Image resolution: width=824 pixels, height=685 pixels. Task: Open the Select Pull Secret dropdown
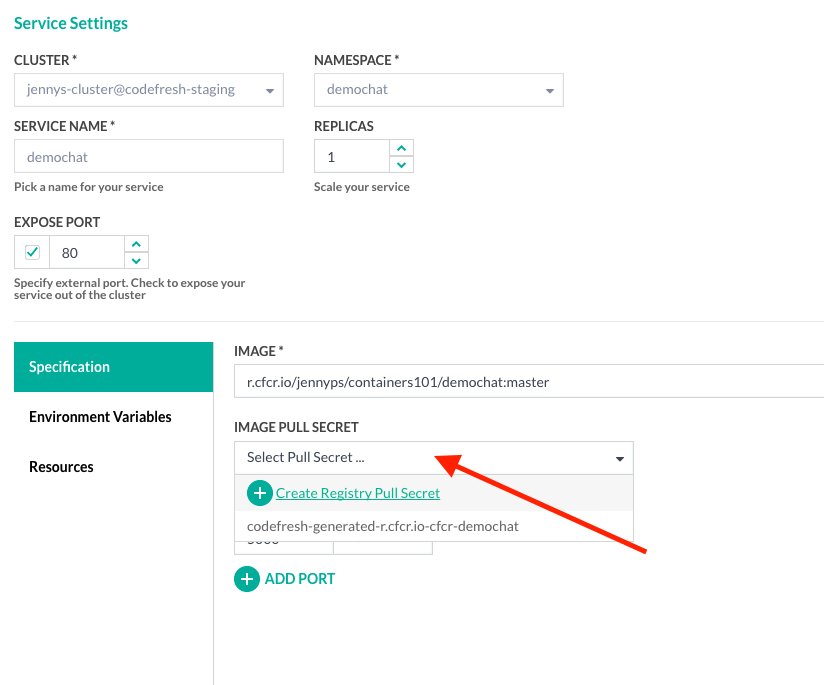click(x=433, y=458)
